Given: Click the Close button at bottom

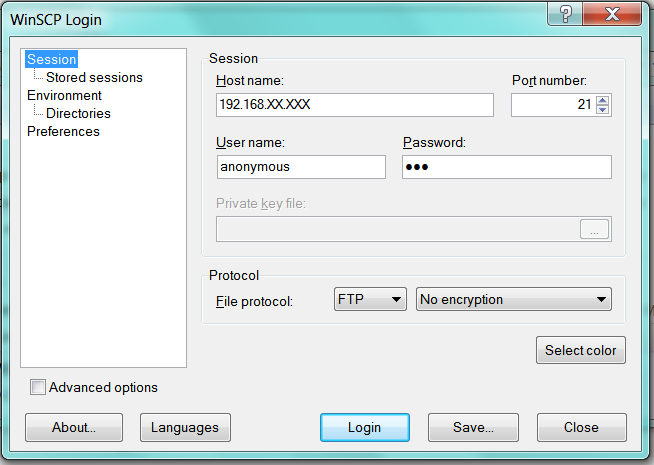Looking at the screenshot, I should pyautogui.click(x=581, y=427).
